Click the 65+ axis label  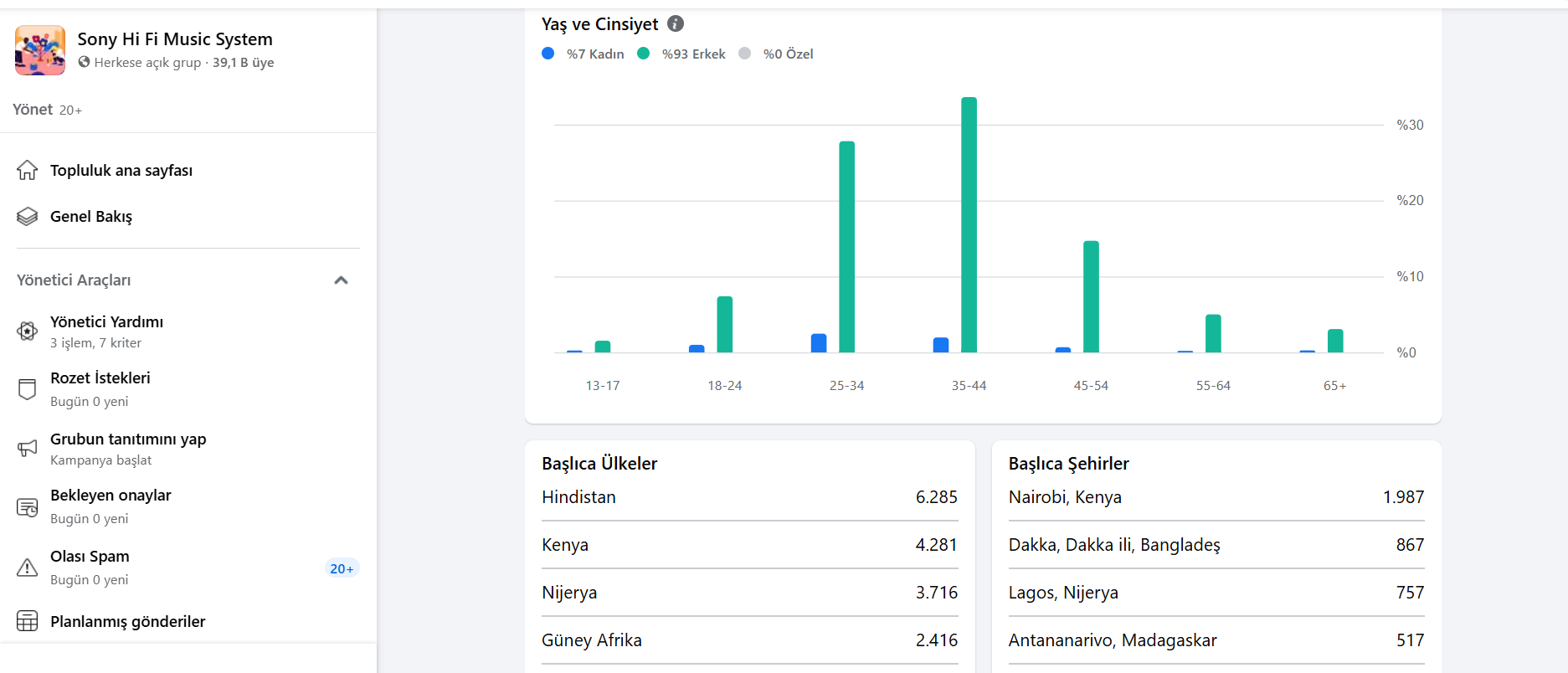click(x=1335, y=386)
